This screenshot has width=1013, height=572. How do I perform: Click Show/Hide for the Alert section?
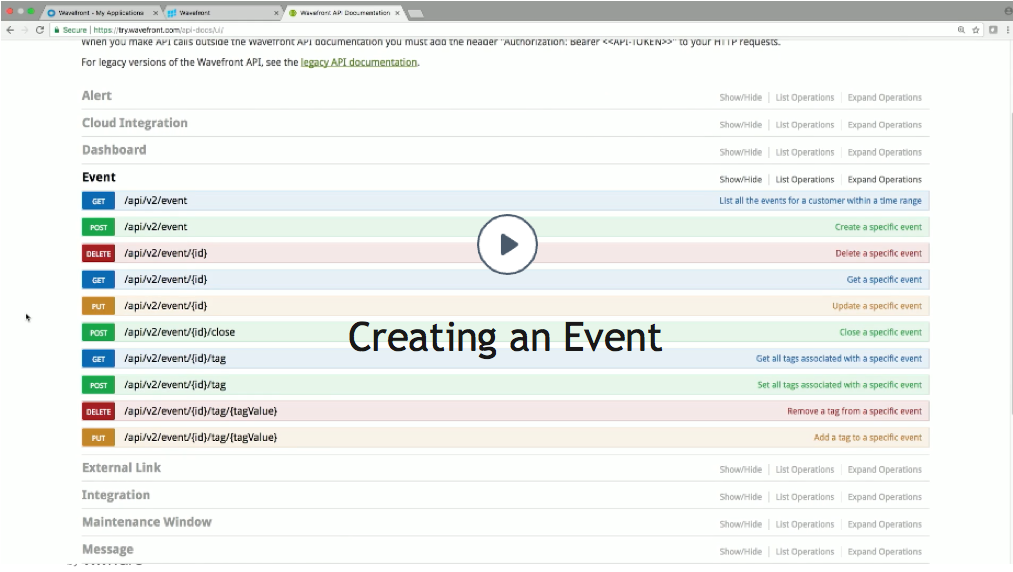(x=740, y=98)
